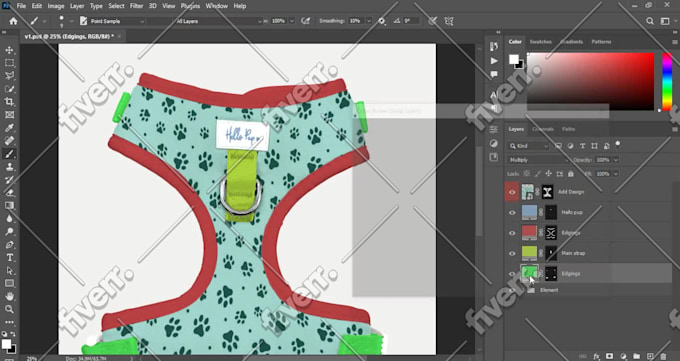Pick a color in the color field

click(590, 81)
